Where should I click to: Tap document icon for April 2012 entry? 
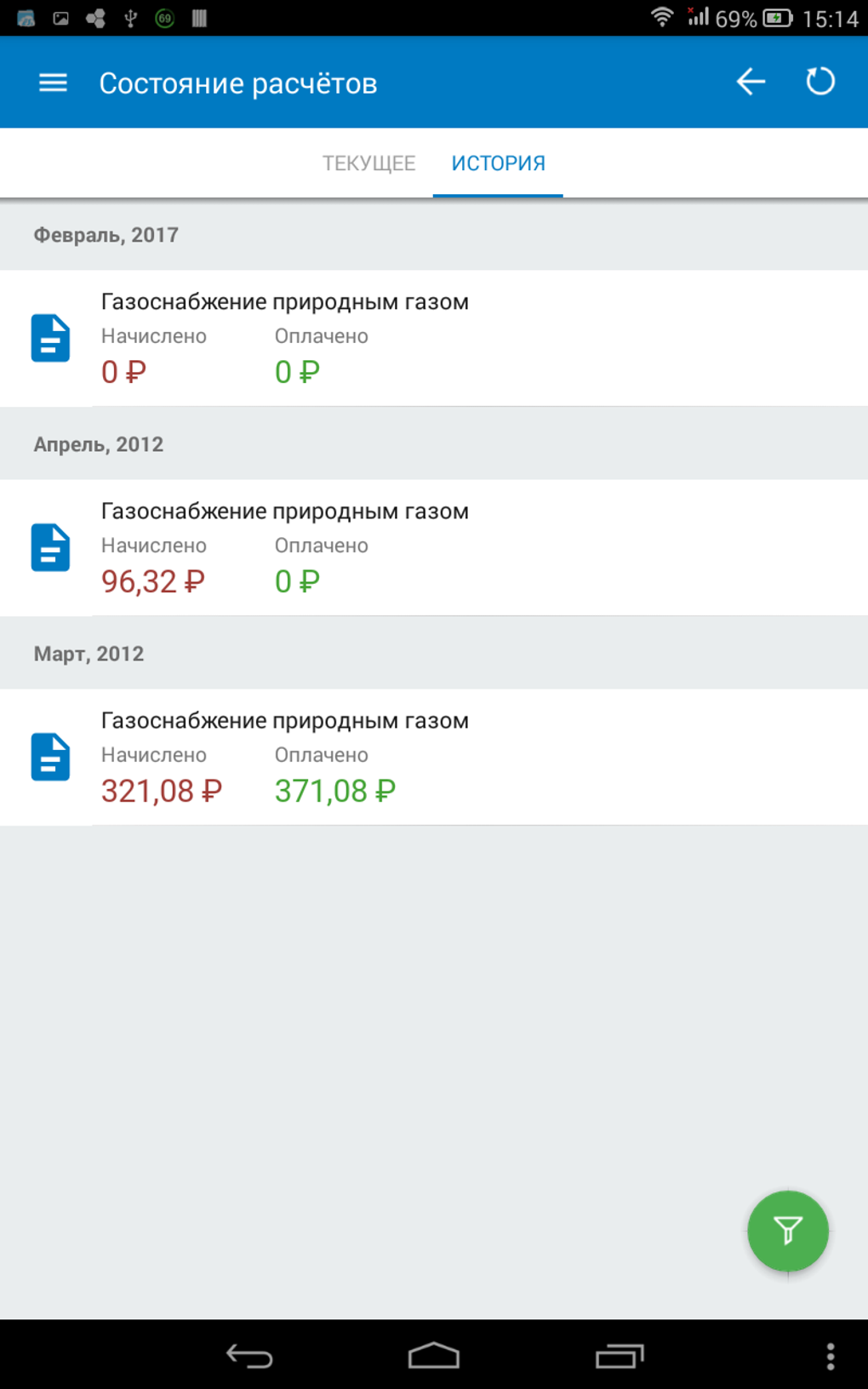(x=51, y=547)
